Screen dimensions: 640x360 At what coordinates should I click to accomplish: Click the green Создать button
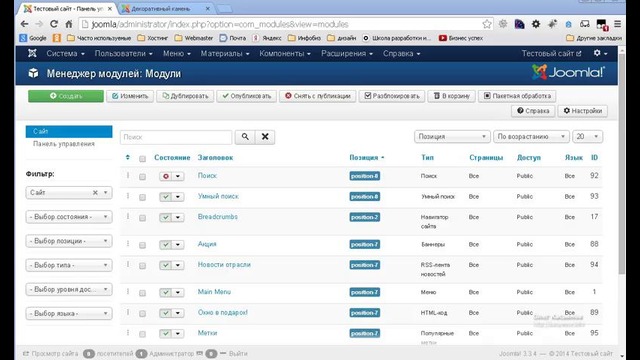coord(66,96)
